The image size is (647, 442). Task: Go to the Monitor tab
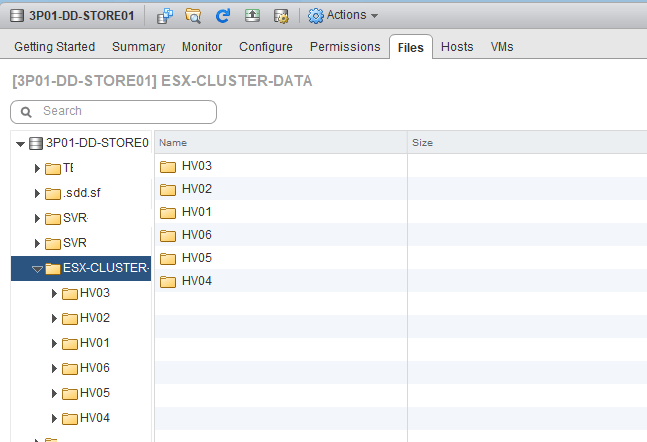(x=202, y=47)
